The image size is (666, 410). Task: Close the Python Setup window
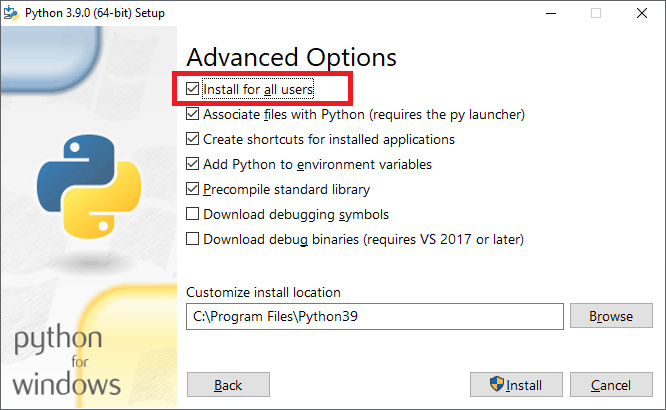click(x=642, y=13)
